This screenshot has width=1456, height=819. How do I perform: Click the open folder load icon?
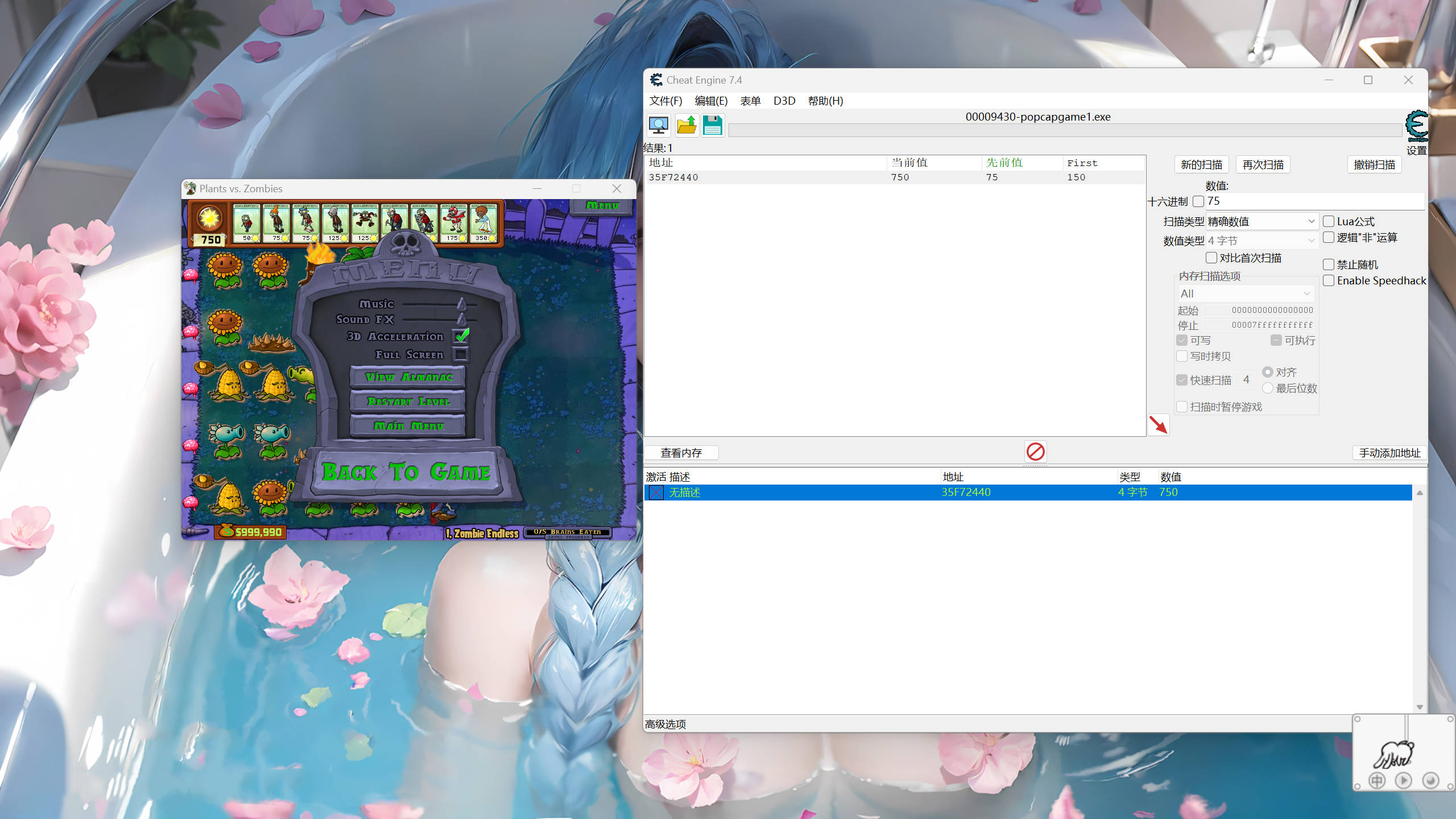click(x=686, y=125)
